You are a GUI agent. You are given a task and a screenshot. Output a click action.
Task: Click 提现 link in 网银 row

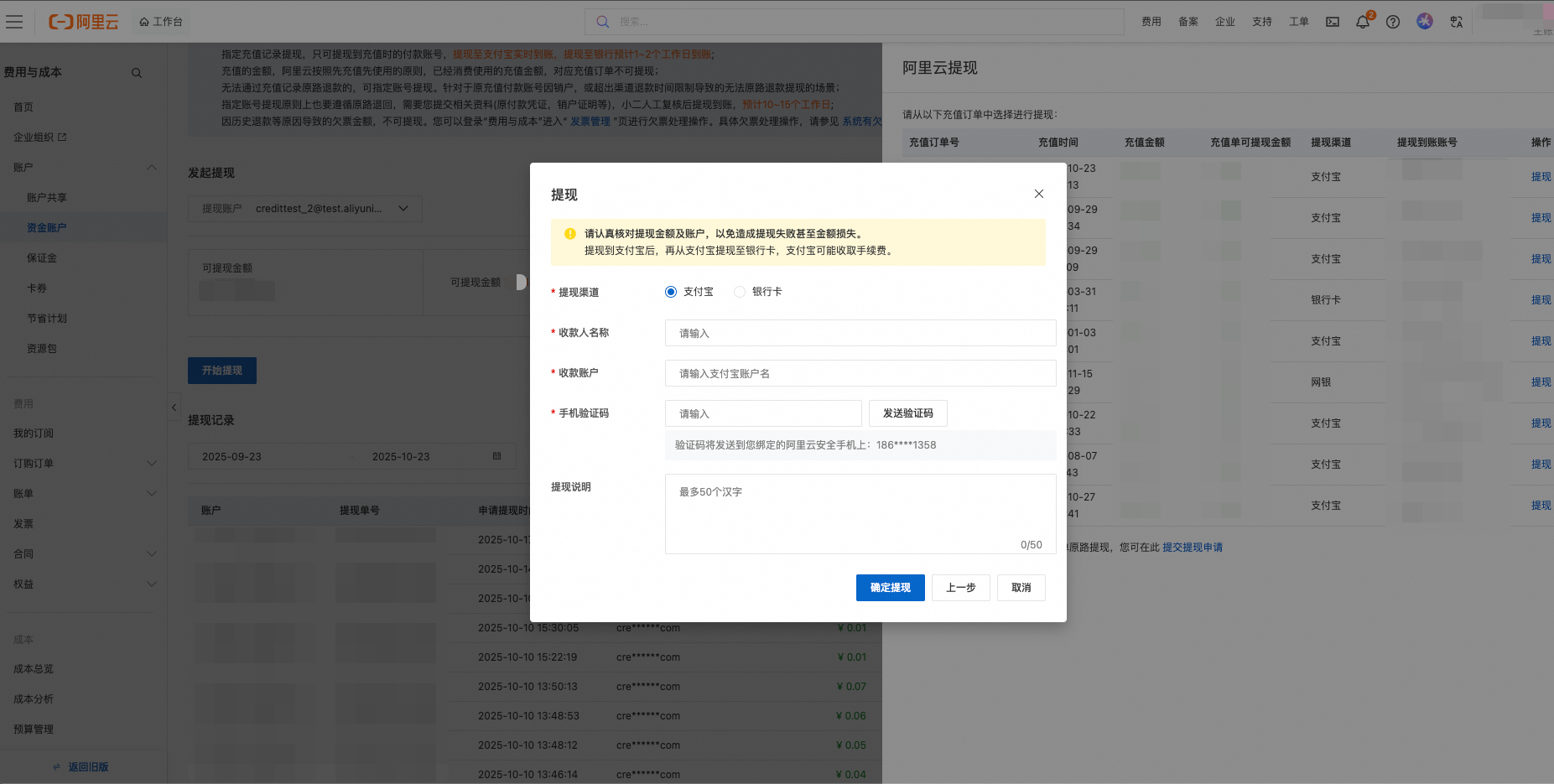tap(1541, 382)
